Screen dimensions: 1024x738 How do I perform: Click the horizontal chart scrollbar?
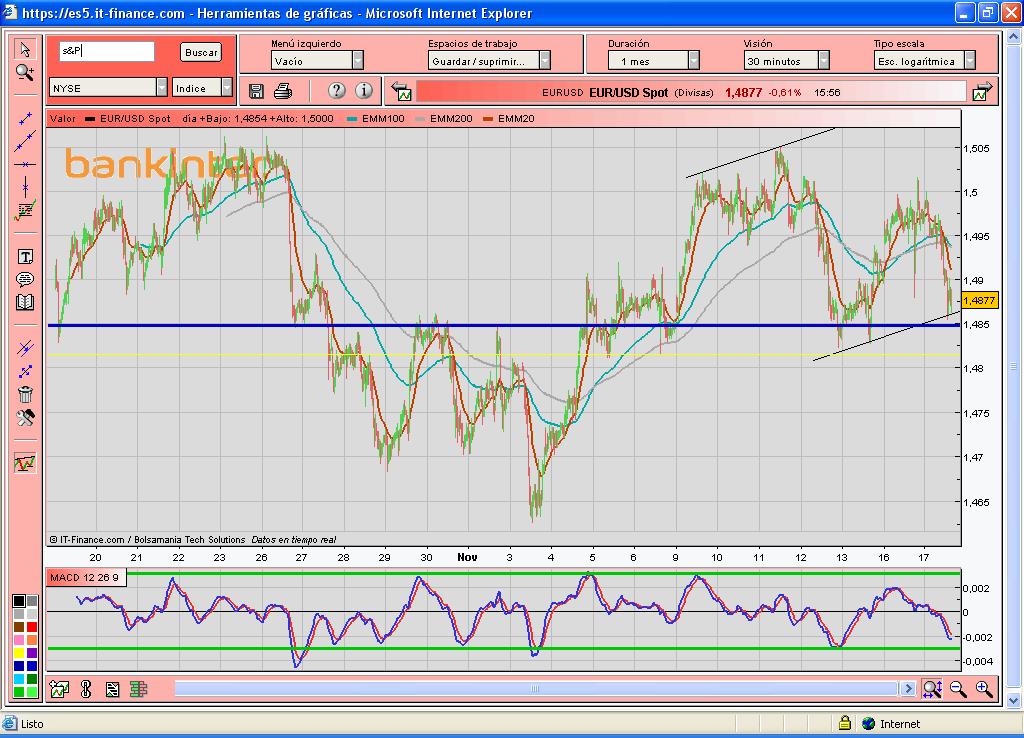tap(535, 688)
